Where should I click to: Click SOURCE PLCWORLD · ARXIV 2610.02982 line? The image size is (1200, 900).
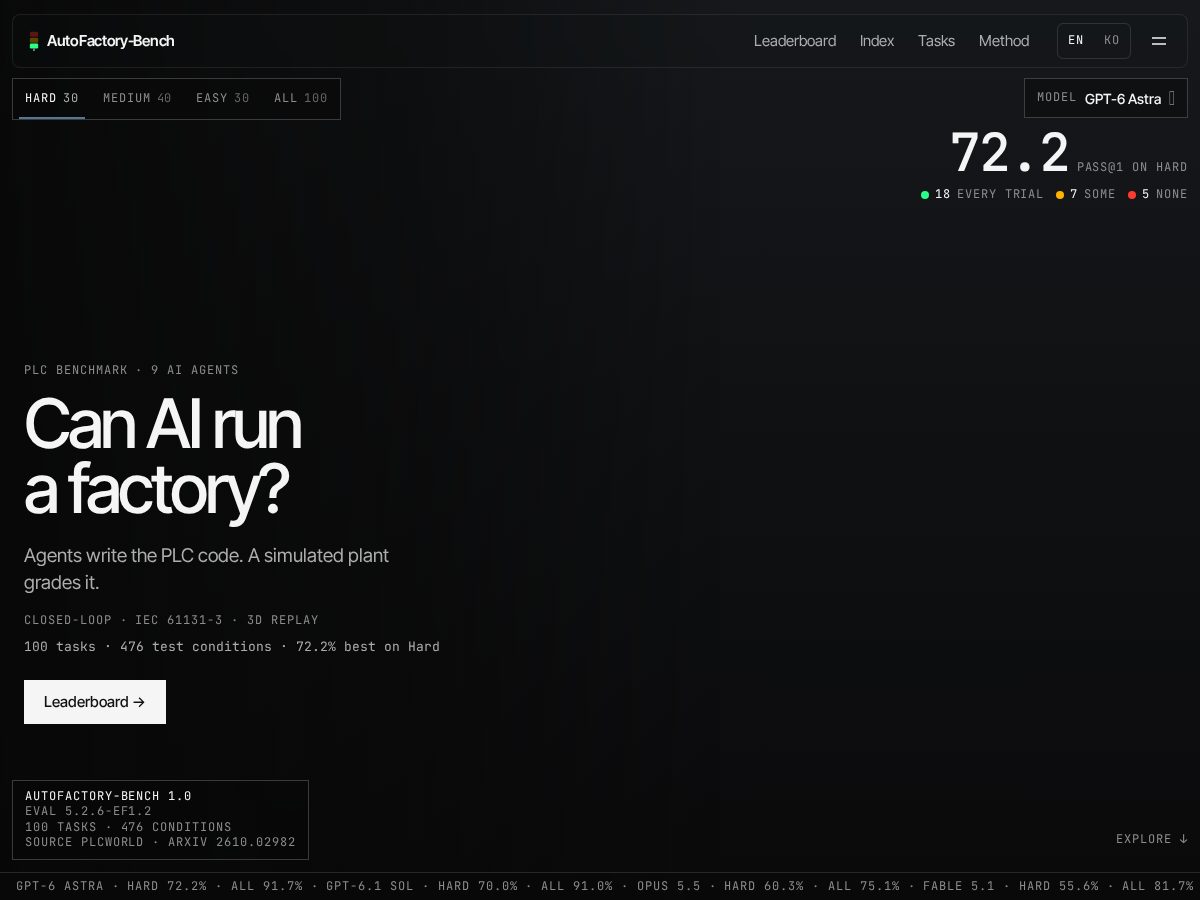pyautogui.click(x=160, y=842)
